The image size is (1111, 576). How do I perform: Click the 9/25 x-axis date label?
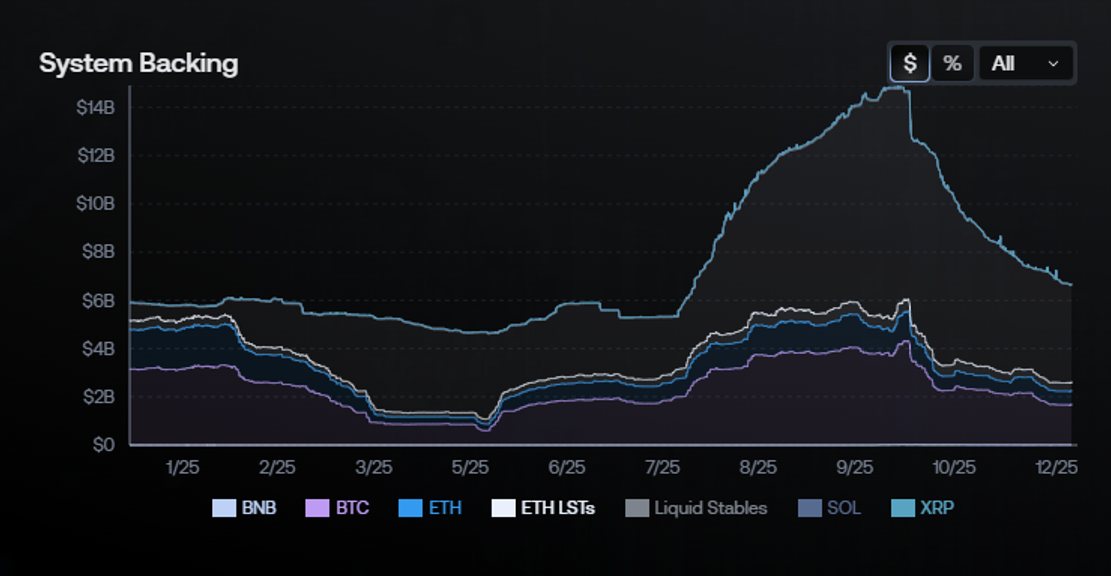click(x=855, y=468)
